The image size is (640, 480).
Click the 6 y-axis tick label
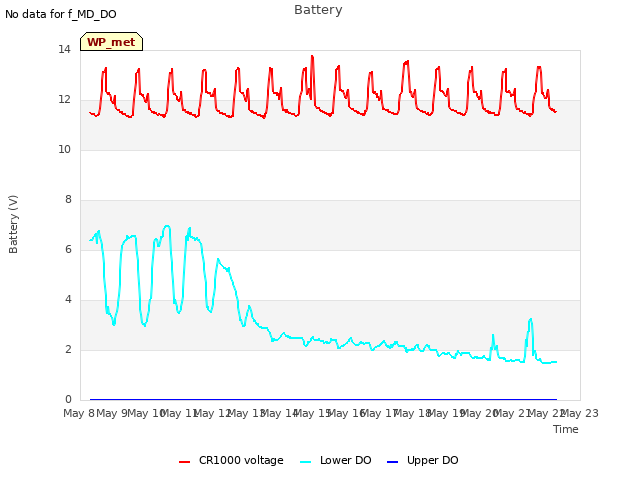click(x=68, y=249)
